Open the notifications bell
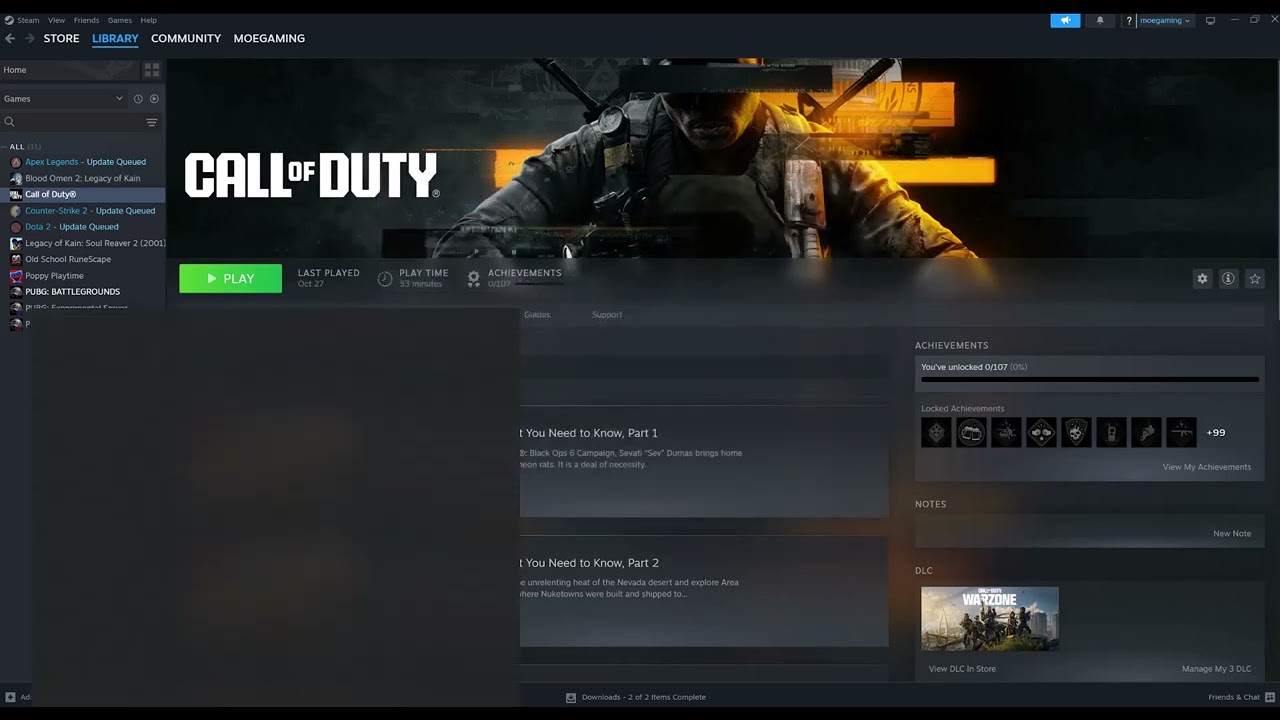 click(1100, 20)
